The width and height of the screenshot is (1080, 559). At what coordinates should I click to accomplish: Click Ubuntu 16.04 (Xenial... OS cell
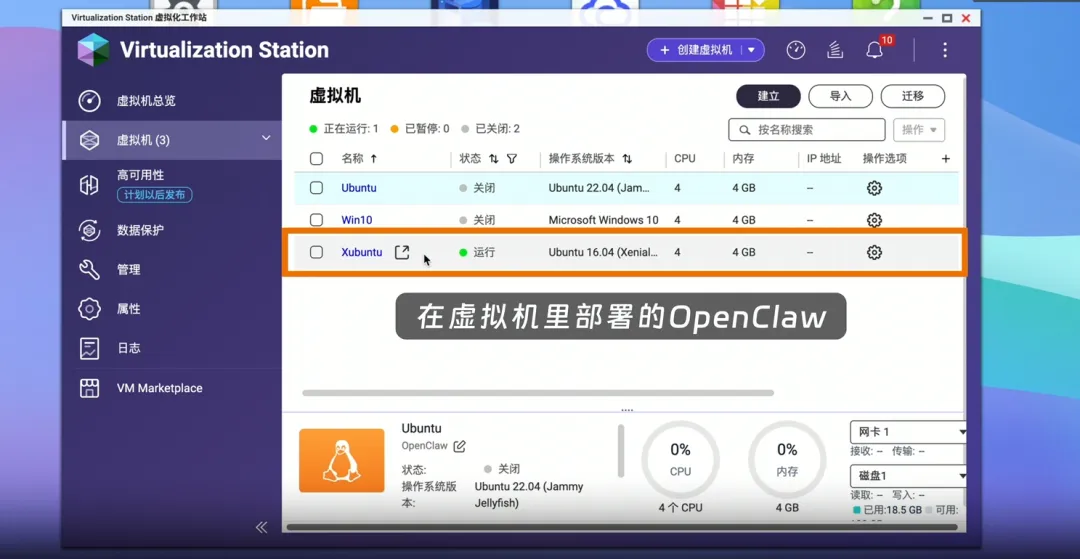point(603,252)
